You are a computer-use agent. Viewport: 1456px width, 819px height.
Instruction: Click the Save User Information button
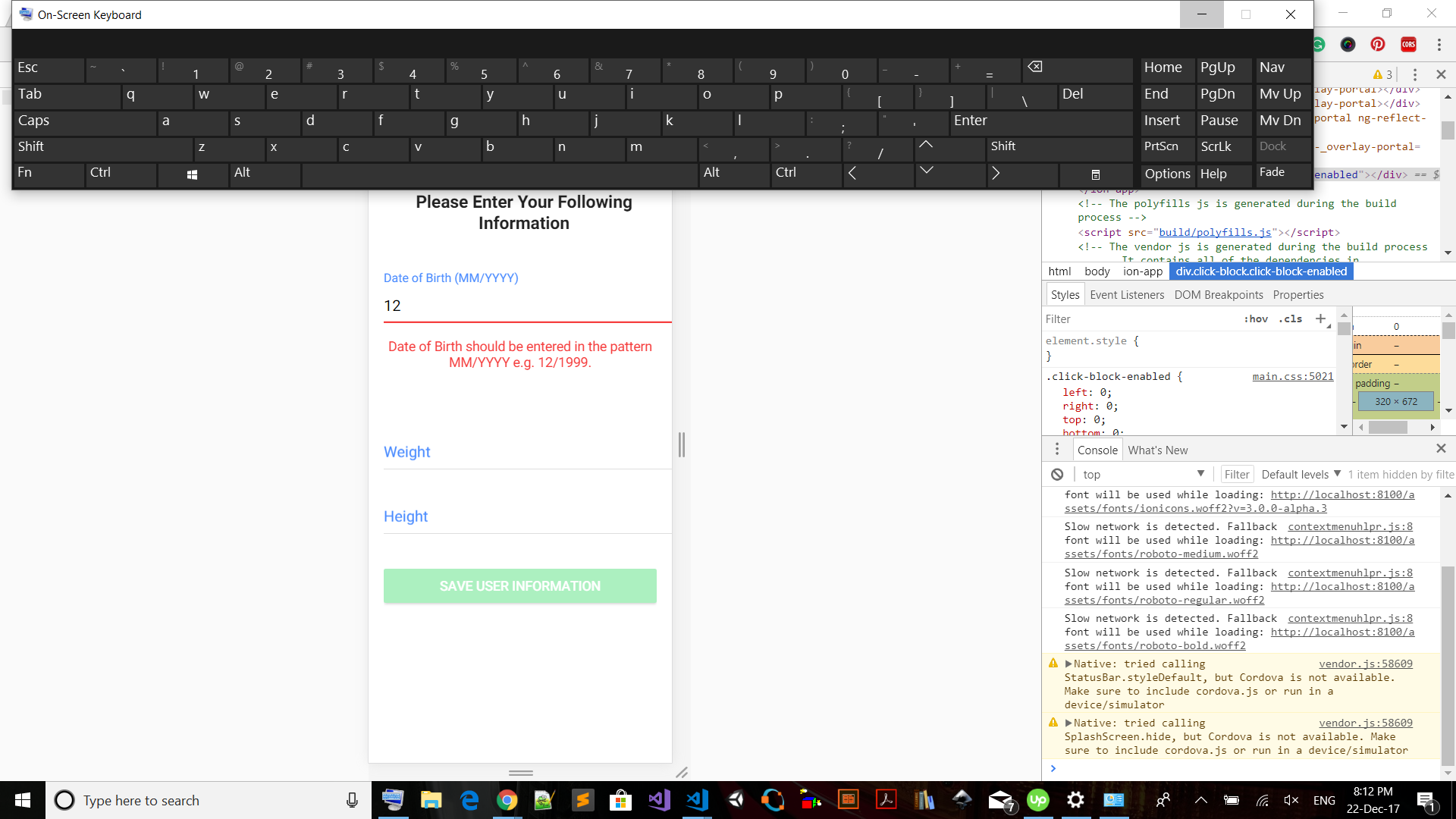[x=520, y=586]
